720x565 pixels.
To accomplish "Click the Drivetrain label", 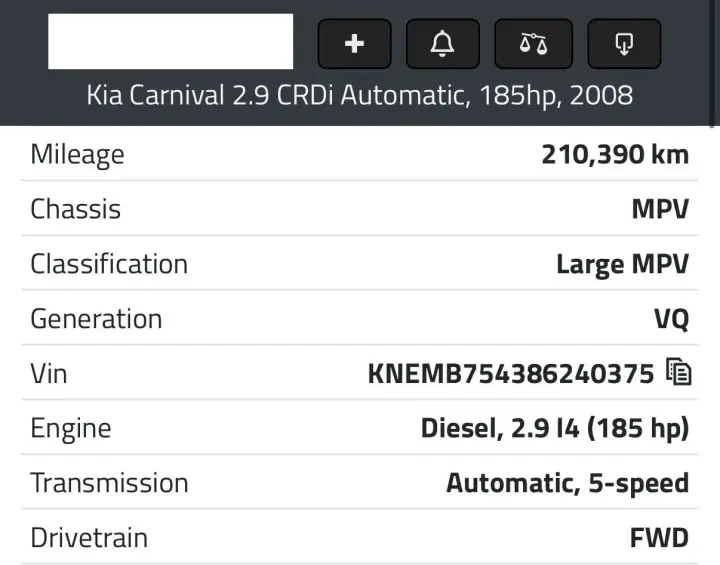I will [89, 538].
